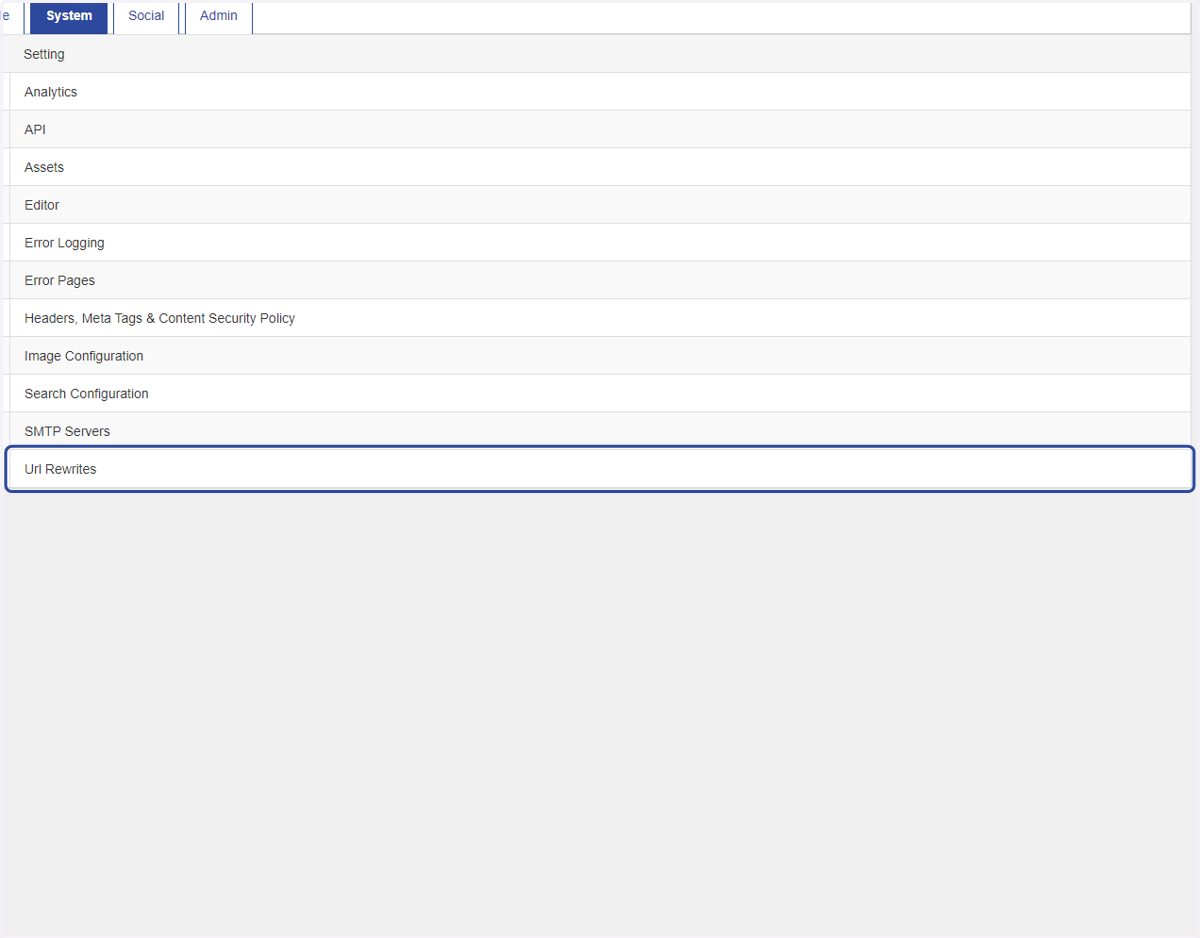Open Headers, Meta Tags & Content Security Policy
Viewport: 1200px width, 938px height.
point(600,318)
